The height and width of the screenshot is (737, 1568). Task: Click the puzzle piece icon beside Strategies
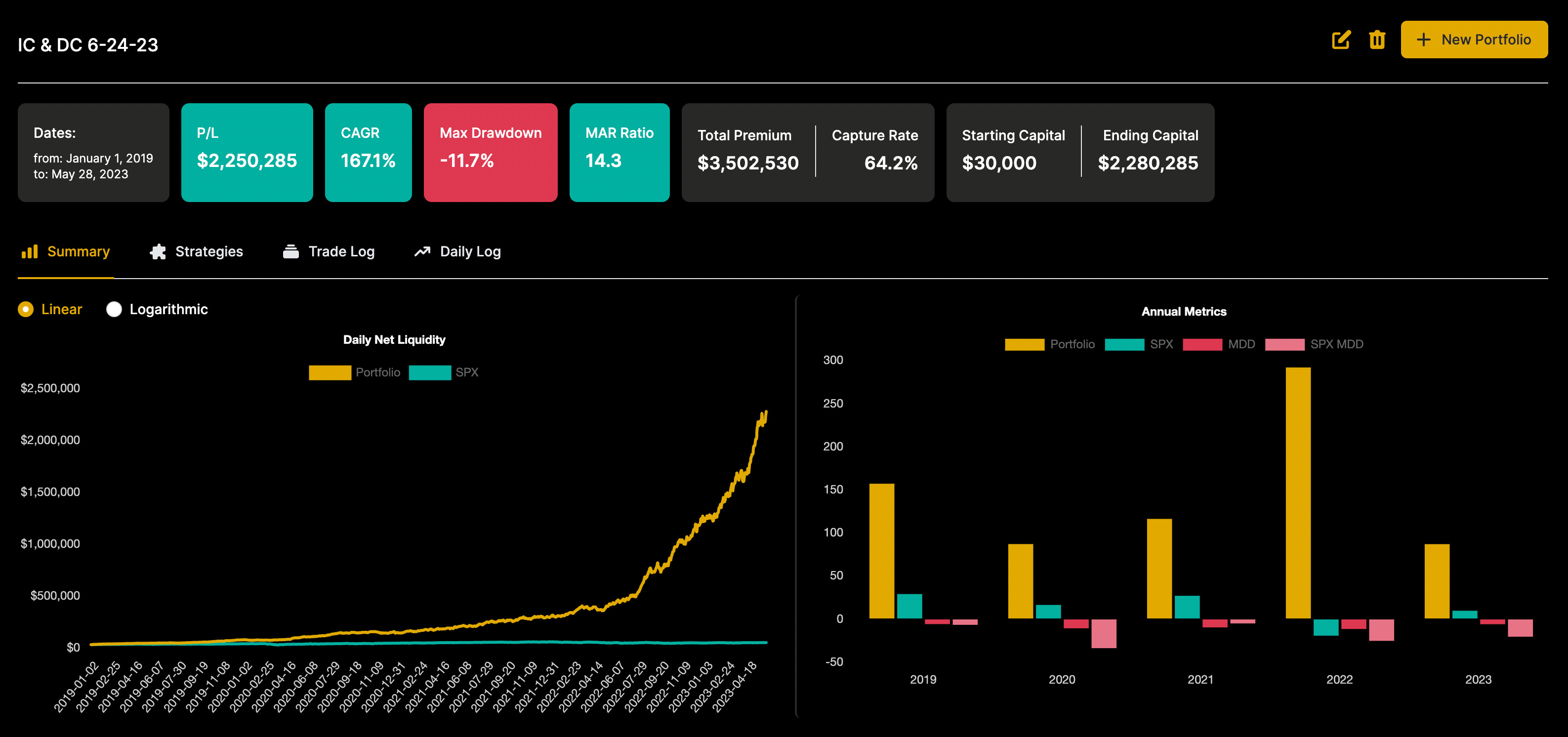pyautogui.click(x=158, y=251)
